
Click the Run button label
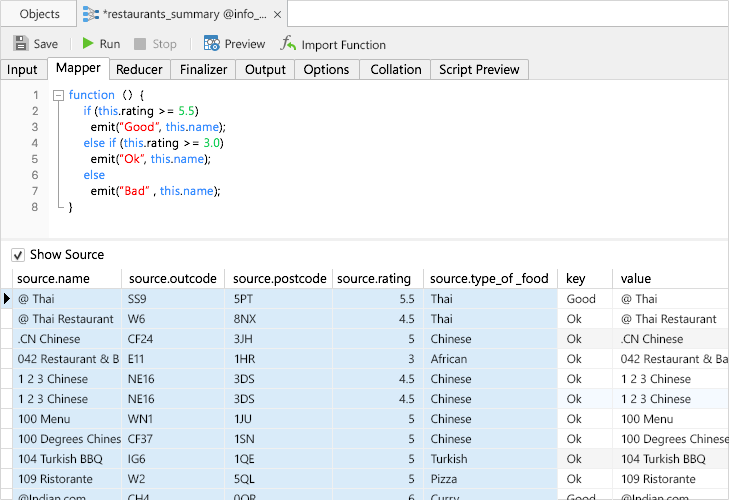[x=110, y=44]
